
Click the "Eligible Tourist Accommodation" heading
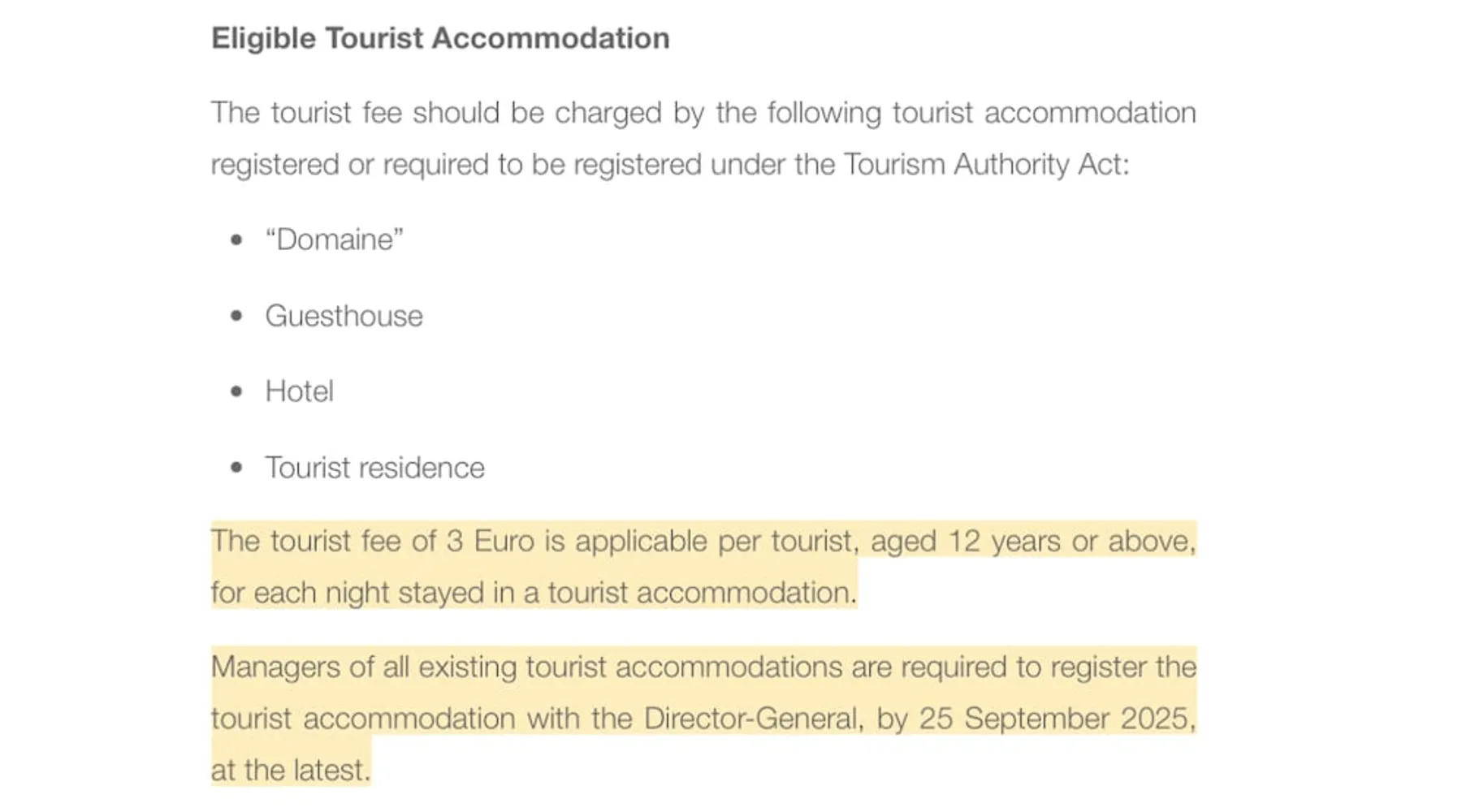pyautogui.click(x=440, y=38)
